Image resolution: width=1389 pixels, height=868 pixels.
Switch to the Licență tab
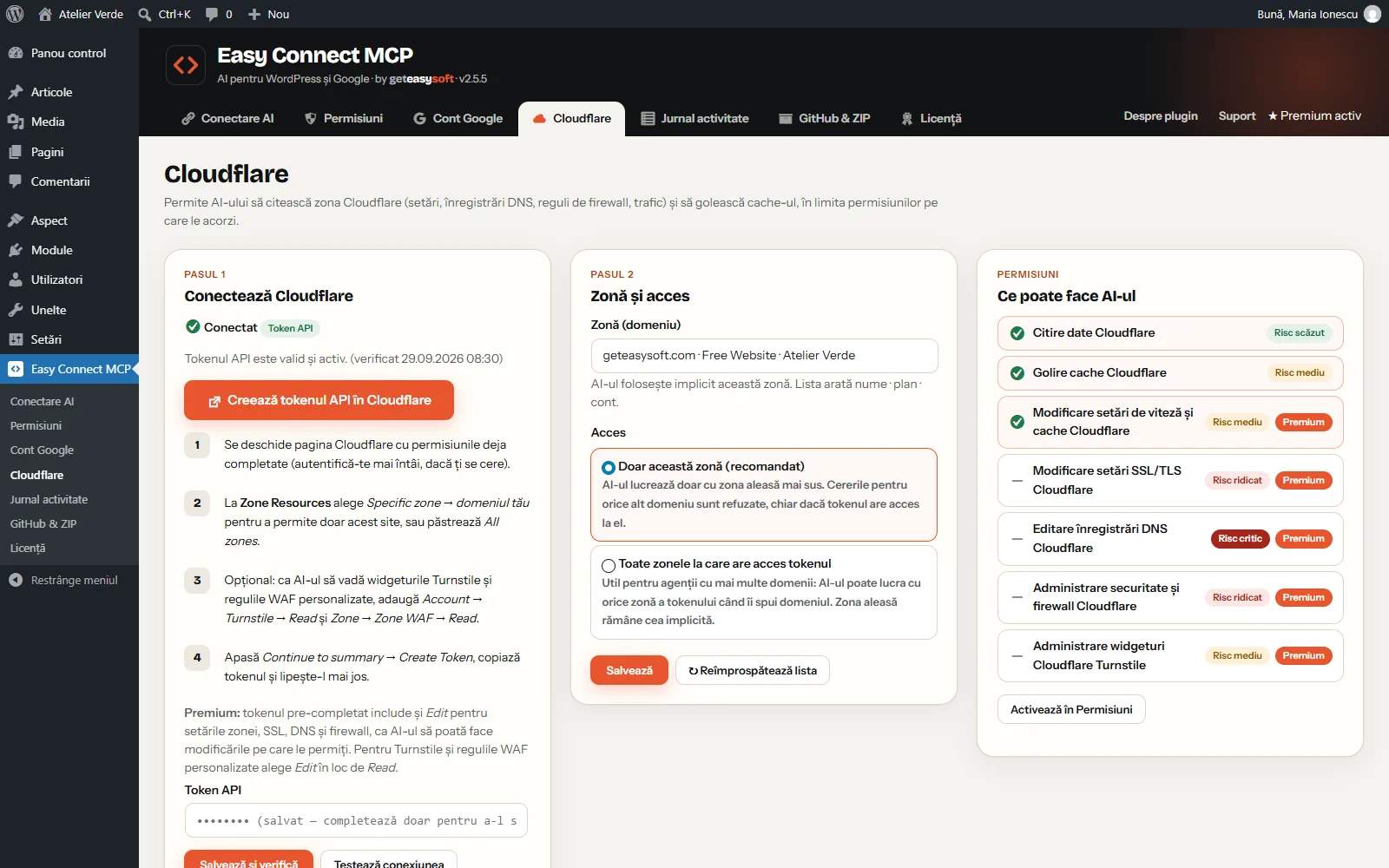[931, 118]
